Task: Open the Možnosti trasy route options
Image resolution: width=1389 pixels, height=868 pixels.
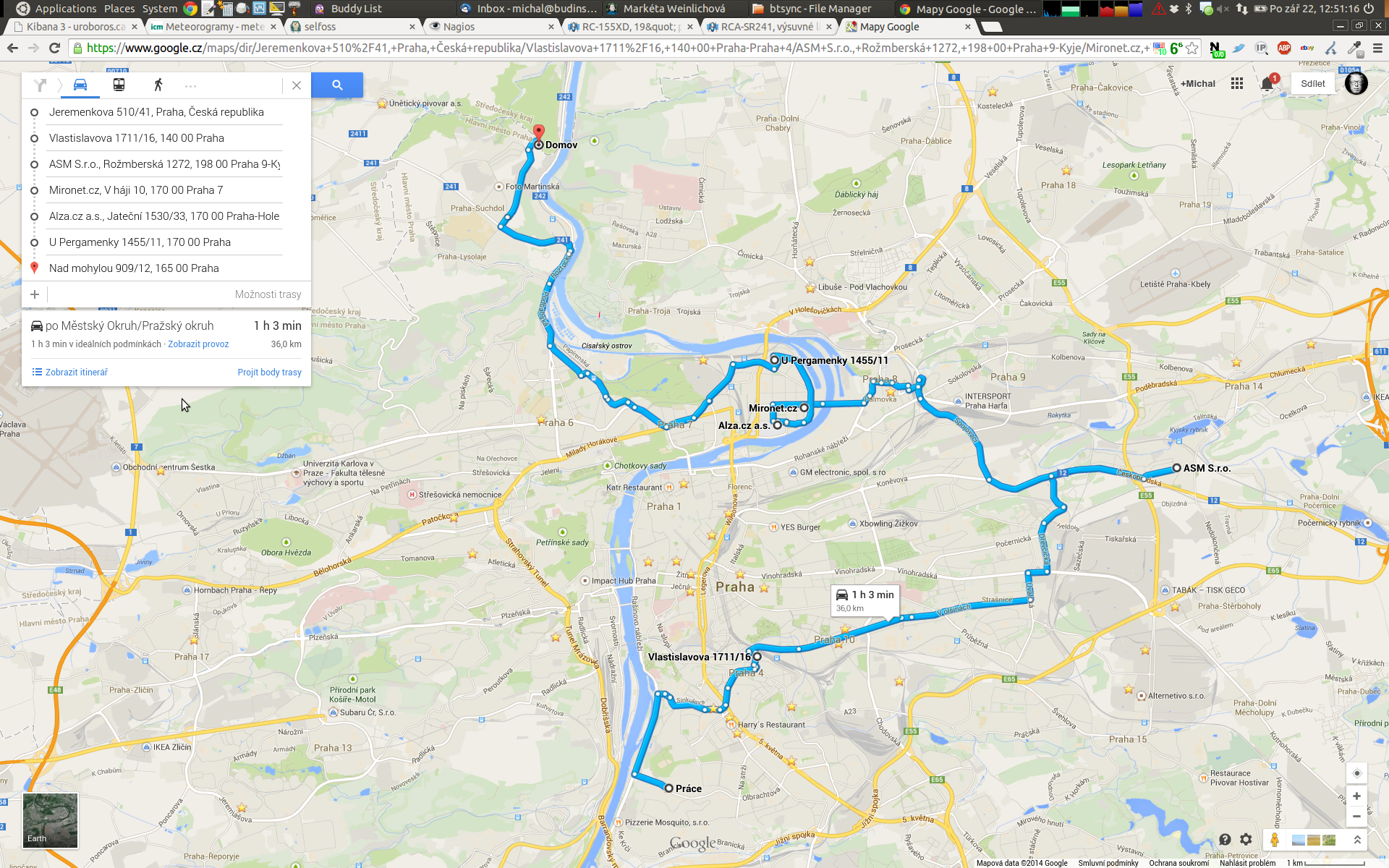Action: tap(268, 294)
